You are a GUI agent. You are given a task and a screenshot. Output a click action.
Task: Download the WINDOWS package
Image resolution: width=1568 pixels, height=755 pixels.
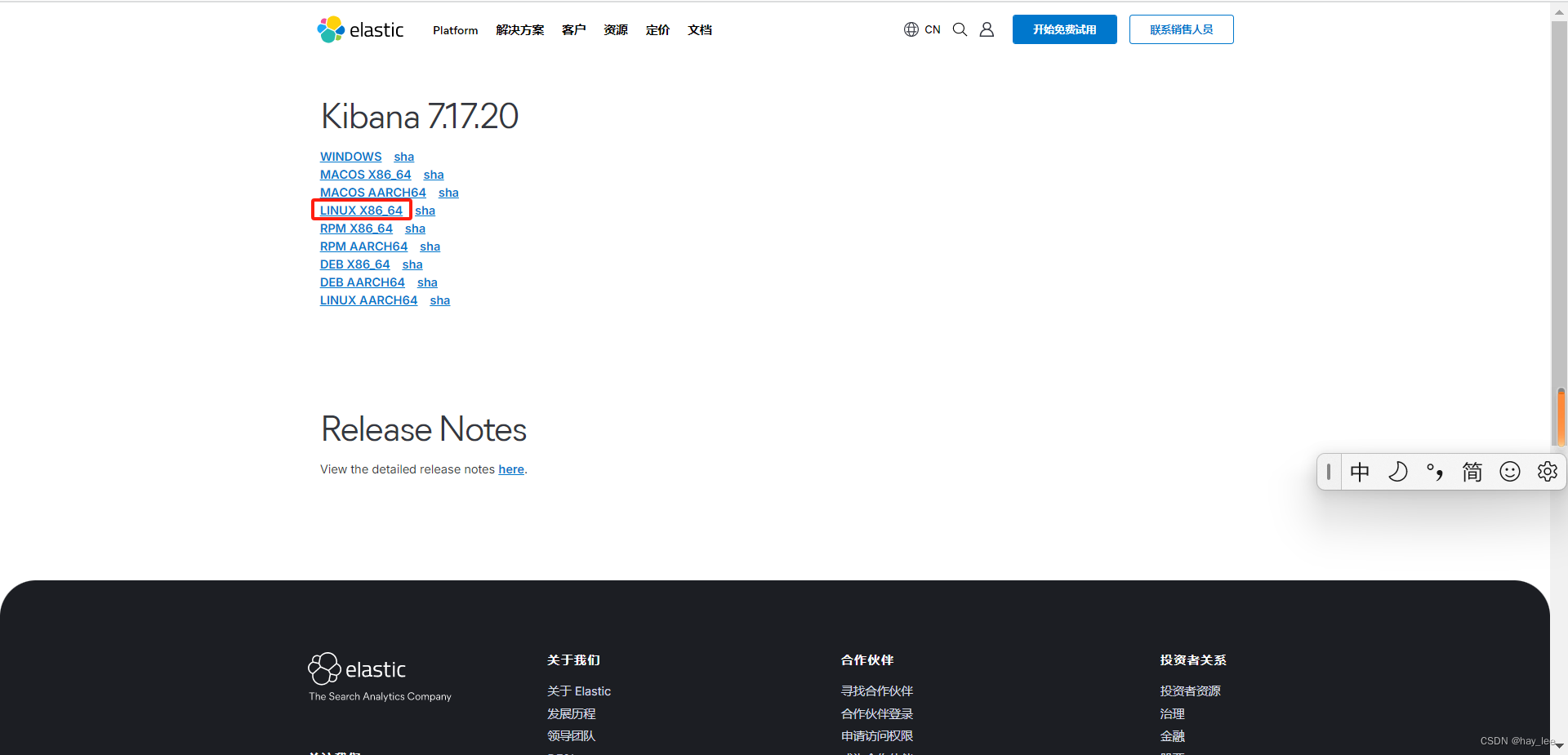tap(351, 157)
